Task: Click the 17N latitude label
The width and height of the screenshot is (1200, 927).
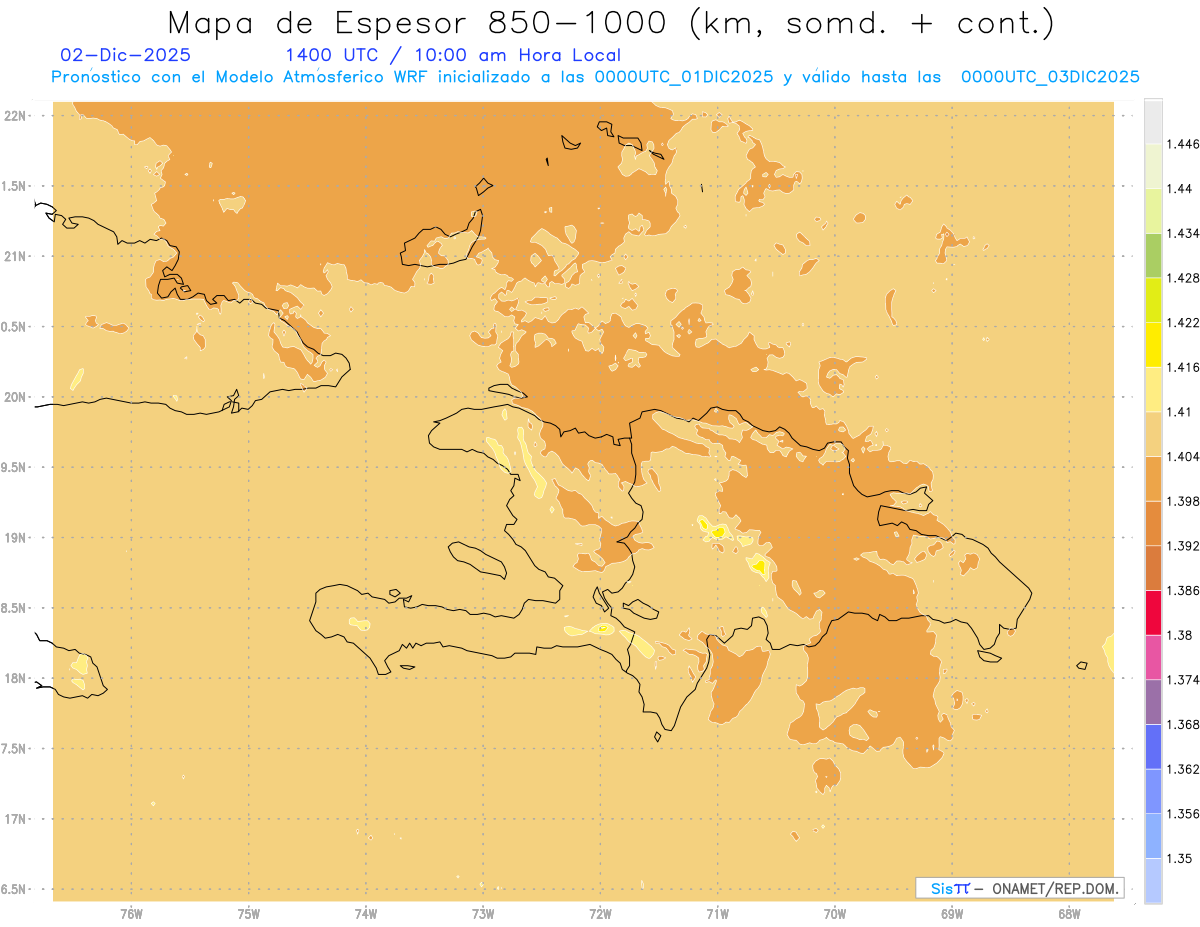Action: [15, 819]
